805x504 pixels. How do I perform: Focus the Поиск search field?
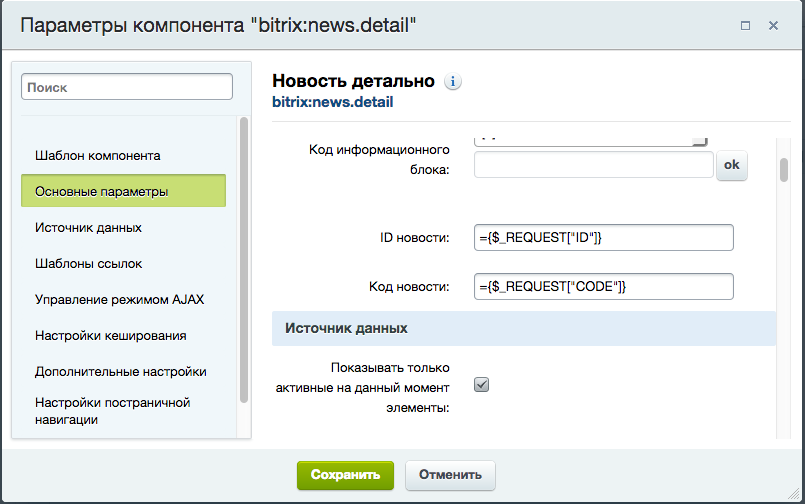click(x=127, y=87)
